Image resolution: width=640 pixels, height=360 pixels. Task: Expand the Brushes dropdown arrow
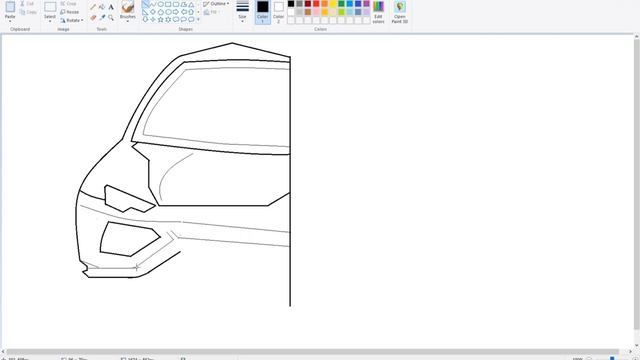(x=128, y=21)
